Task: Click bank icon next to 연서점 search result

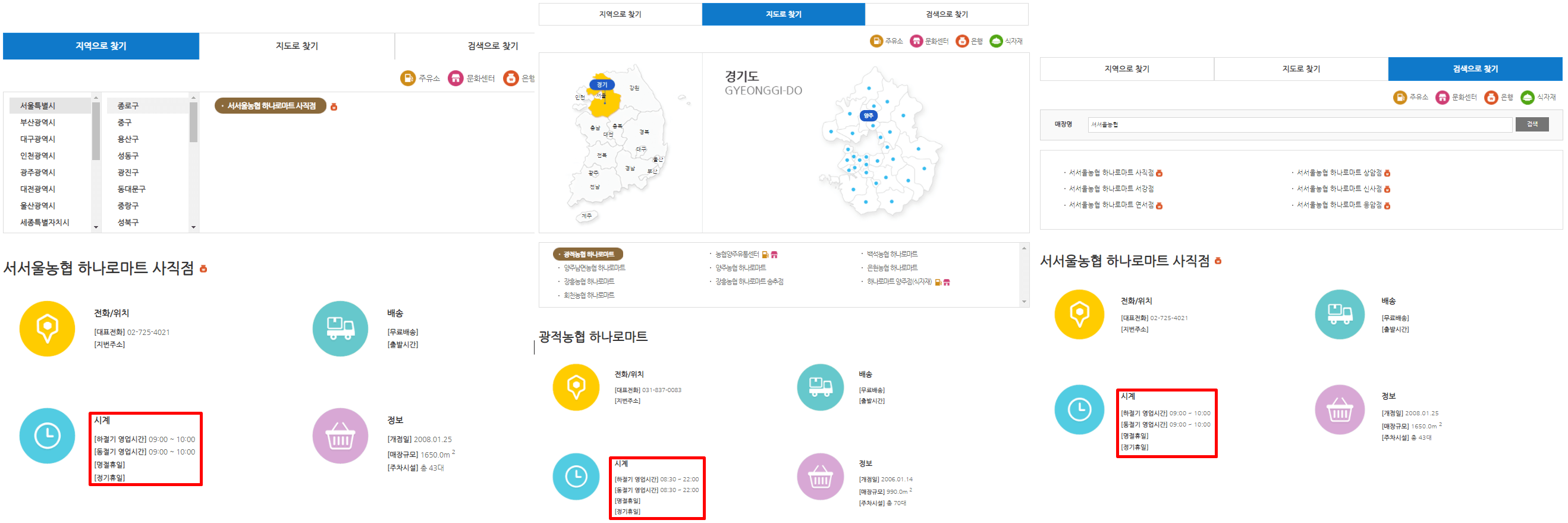Action: (1159, 206)
